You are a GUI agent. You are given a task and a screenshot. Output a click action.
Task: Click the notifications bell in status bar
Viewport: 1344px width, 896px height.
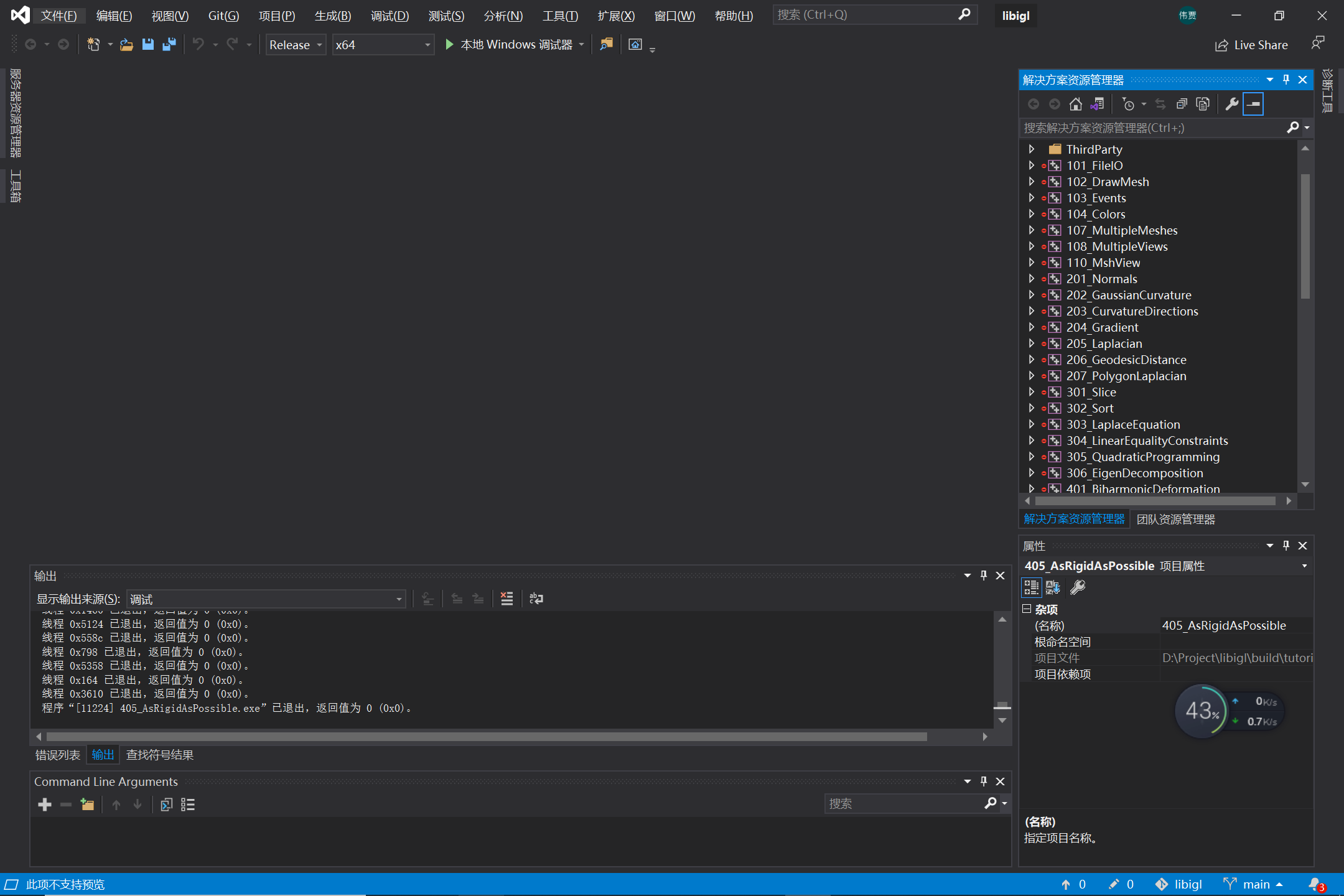pos(1315,884)
